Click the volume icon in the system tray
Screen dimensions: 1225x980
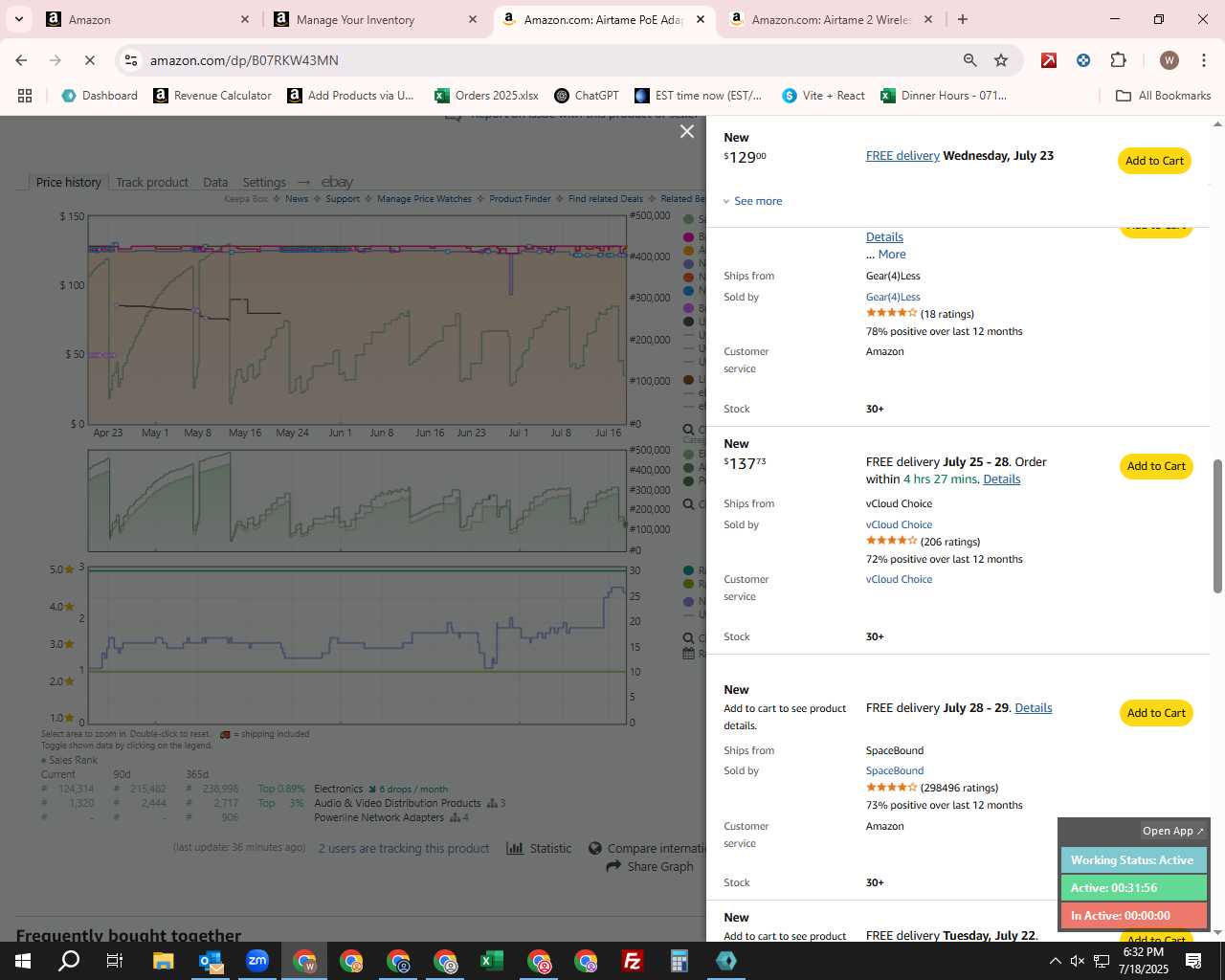coord(1077,961)
